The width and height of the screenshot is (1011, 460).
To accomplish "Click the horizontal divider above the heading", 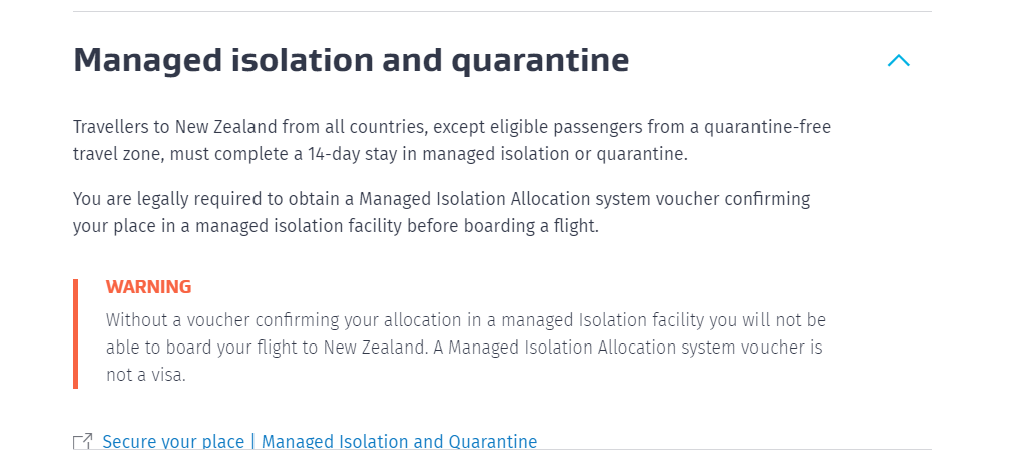I will pyautogui.click(x=502, y=12).
